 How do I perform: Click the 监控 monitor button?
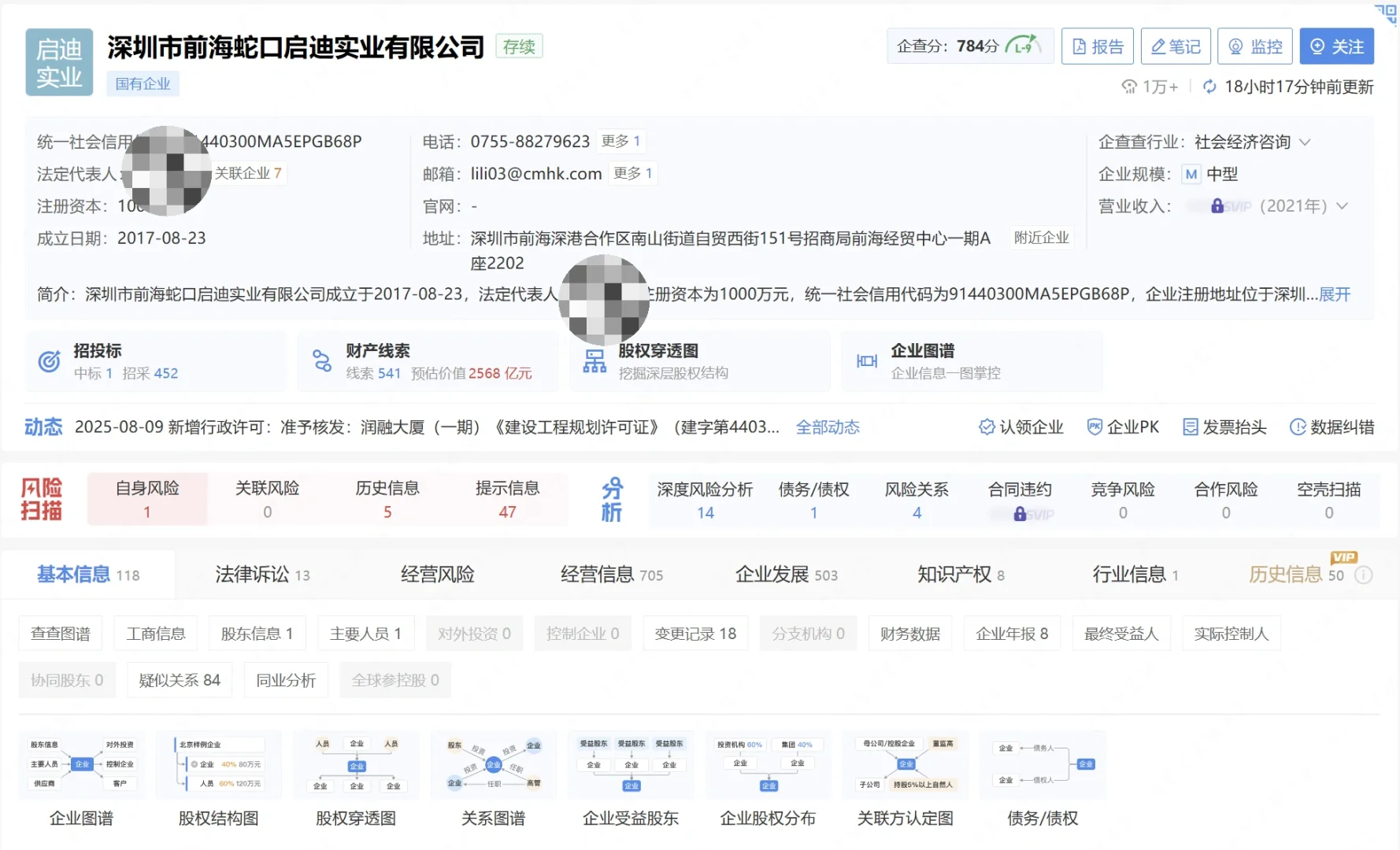(1255, 46)
